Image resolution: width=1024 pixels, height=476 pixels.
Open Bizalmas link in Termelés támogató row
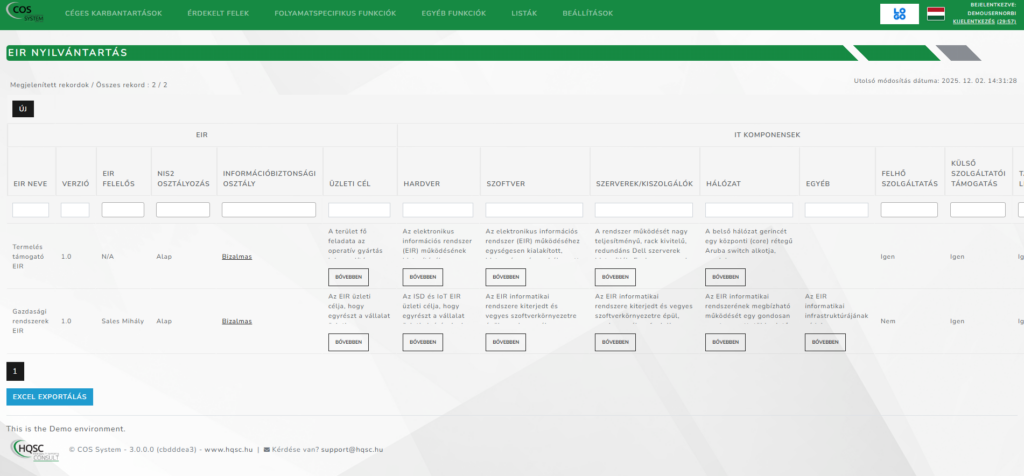point(236,257)
